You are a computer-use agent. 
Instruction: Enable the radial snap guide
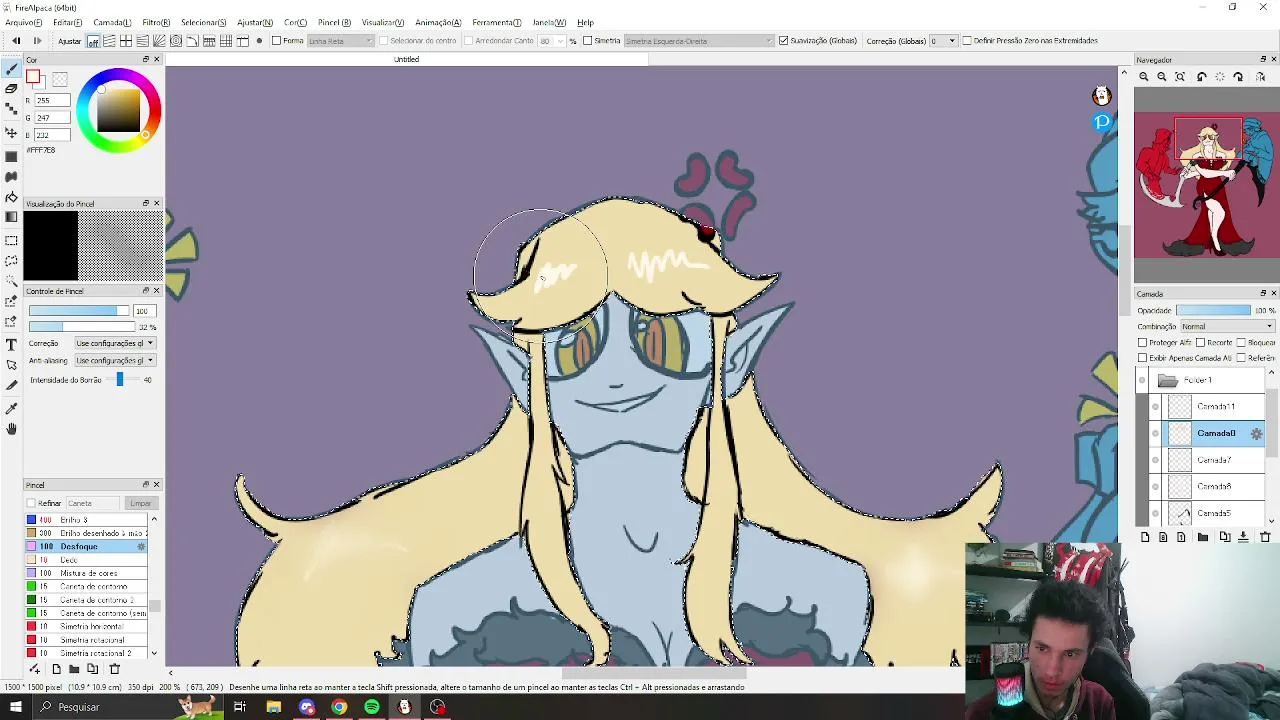(x=159, y=41)
